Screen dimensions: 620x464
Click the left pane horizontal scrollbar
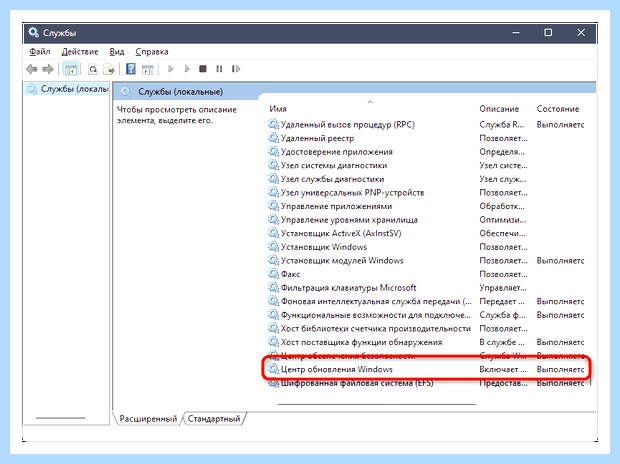pos(60,418)
